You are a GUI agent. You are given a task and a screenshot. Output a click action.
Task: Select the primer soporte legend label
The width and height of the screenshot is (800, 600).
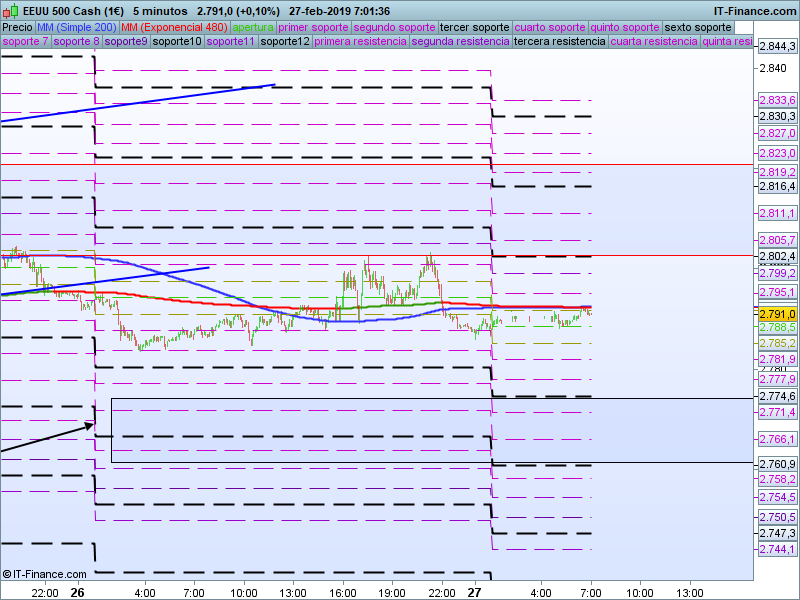(x=314, y=27)
